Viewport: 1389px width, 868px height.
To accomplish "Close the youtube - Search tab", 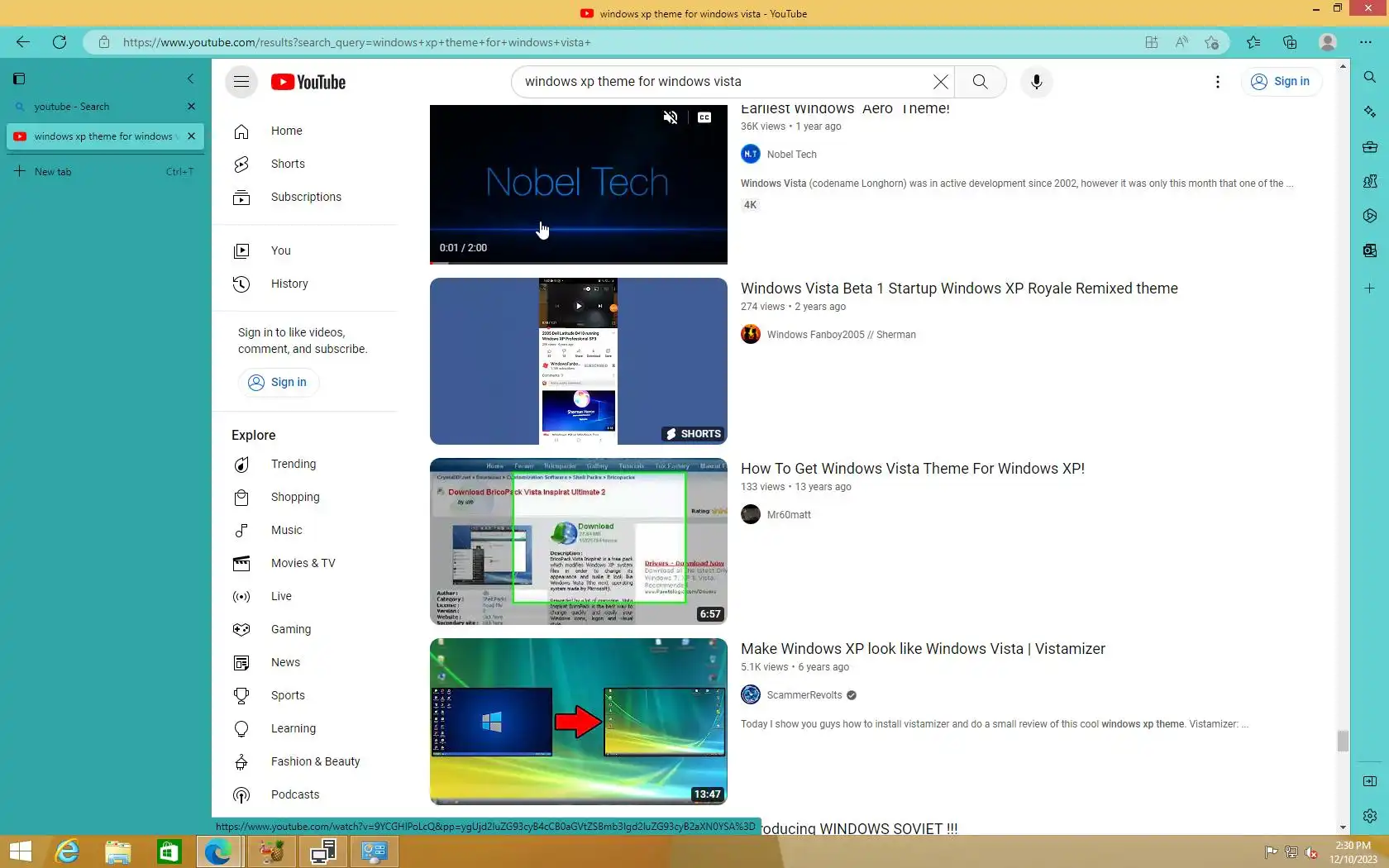I will click(x=192, y=107).
